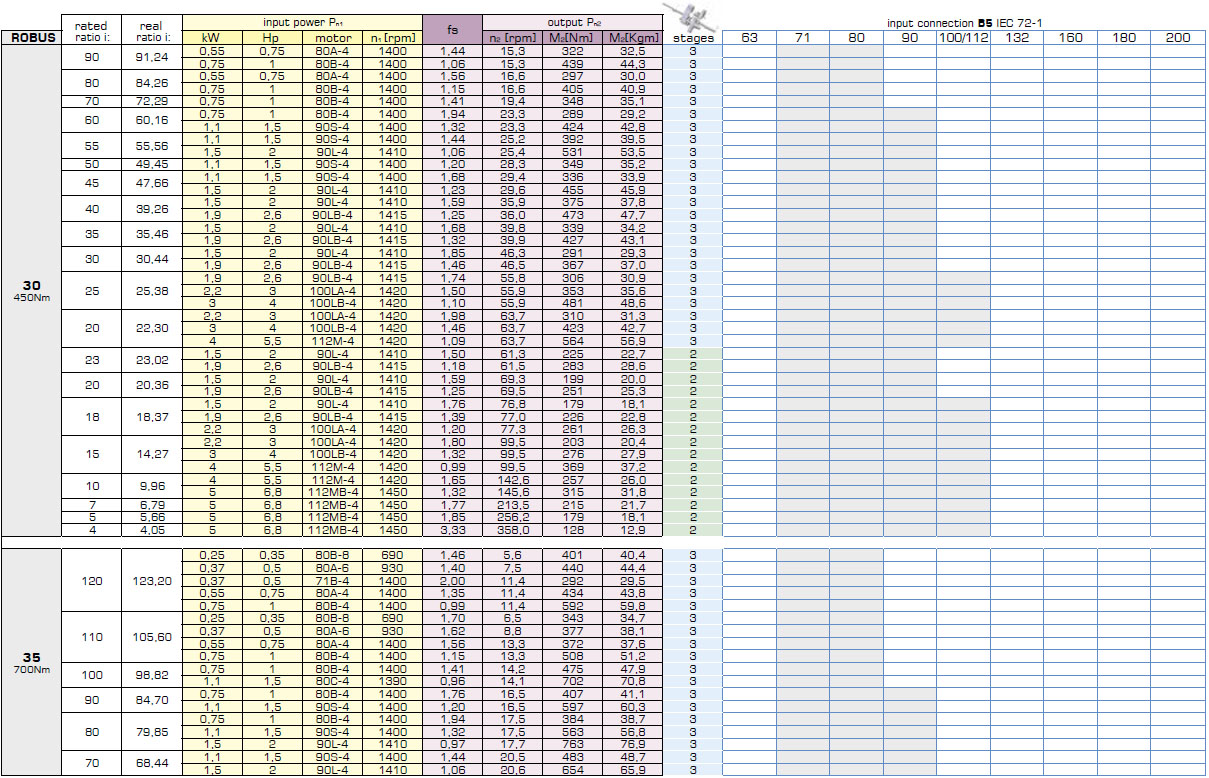Image resolution: width=1209 pixels, height=778 pixels.
Task: Select the 'input power' header
Action: coord(301,21)
